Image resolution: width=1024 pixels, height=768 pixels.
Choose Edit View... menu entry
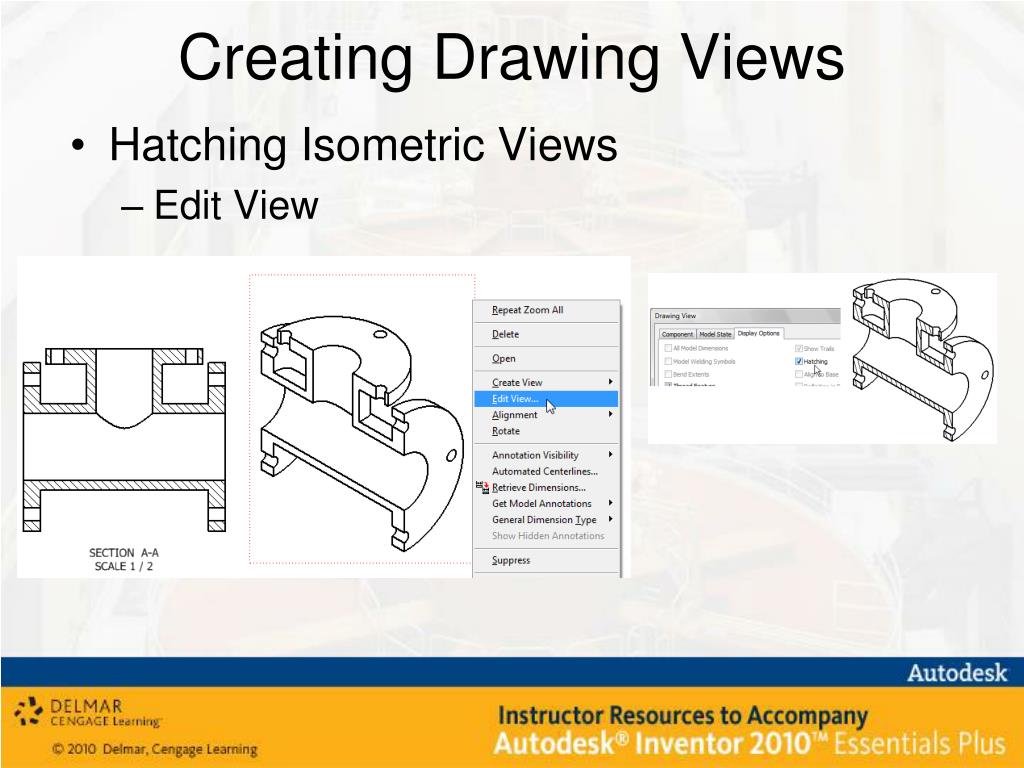point(547,398)
